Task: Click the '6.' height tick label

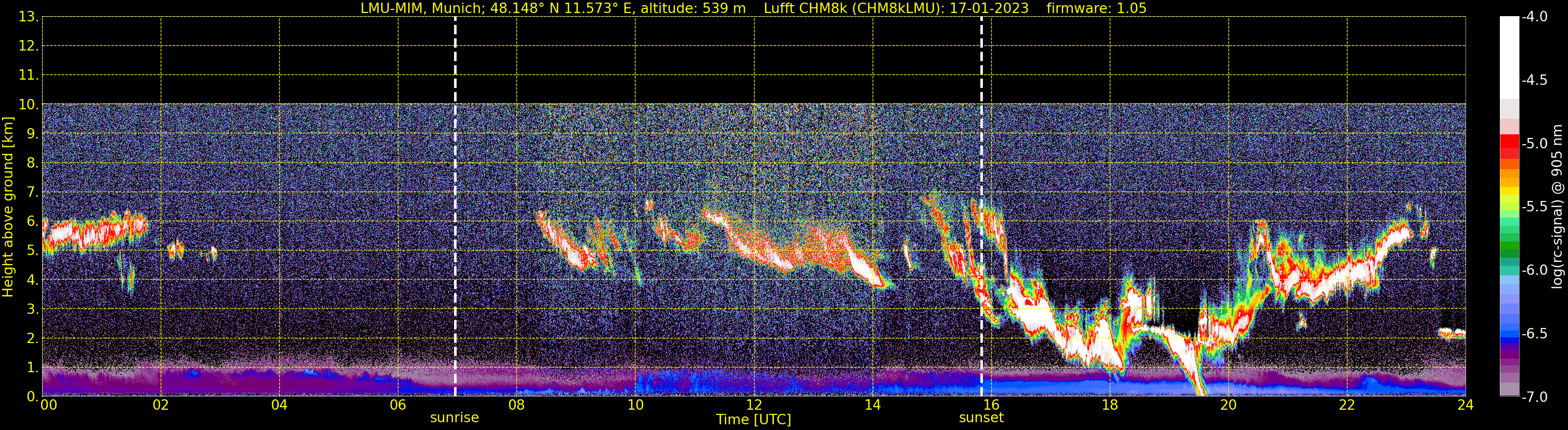Action: click(33, 222)
